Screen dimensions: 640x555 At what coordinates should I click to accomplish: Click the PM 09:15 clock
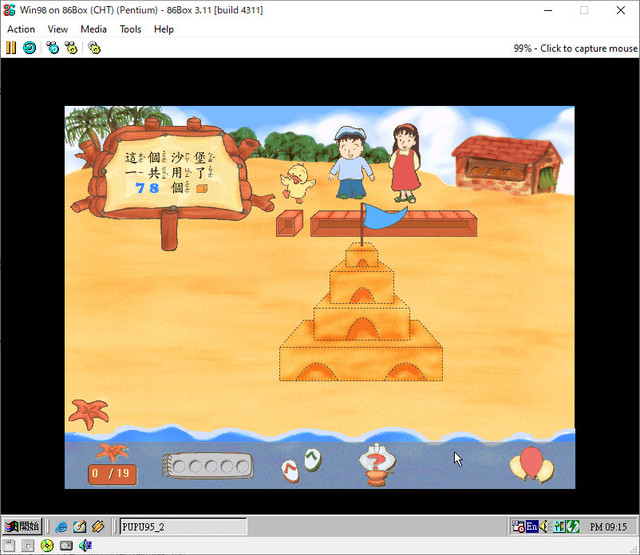pyautogui.click(x=608, y=527)
